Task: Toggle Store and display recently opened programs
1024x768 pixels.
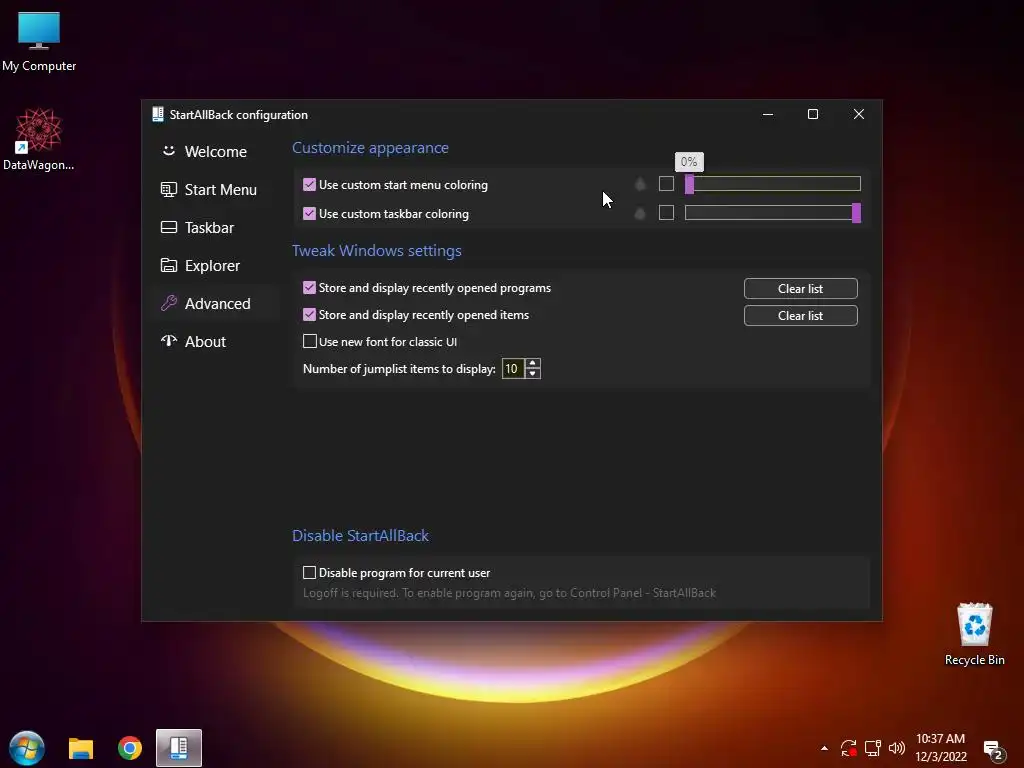Action: click(310, 287)
